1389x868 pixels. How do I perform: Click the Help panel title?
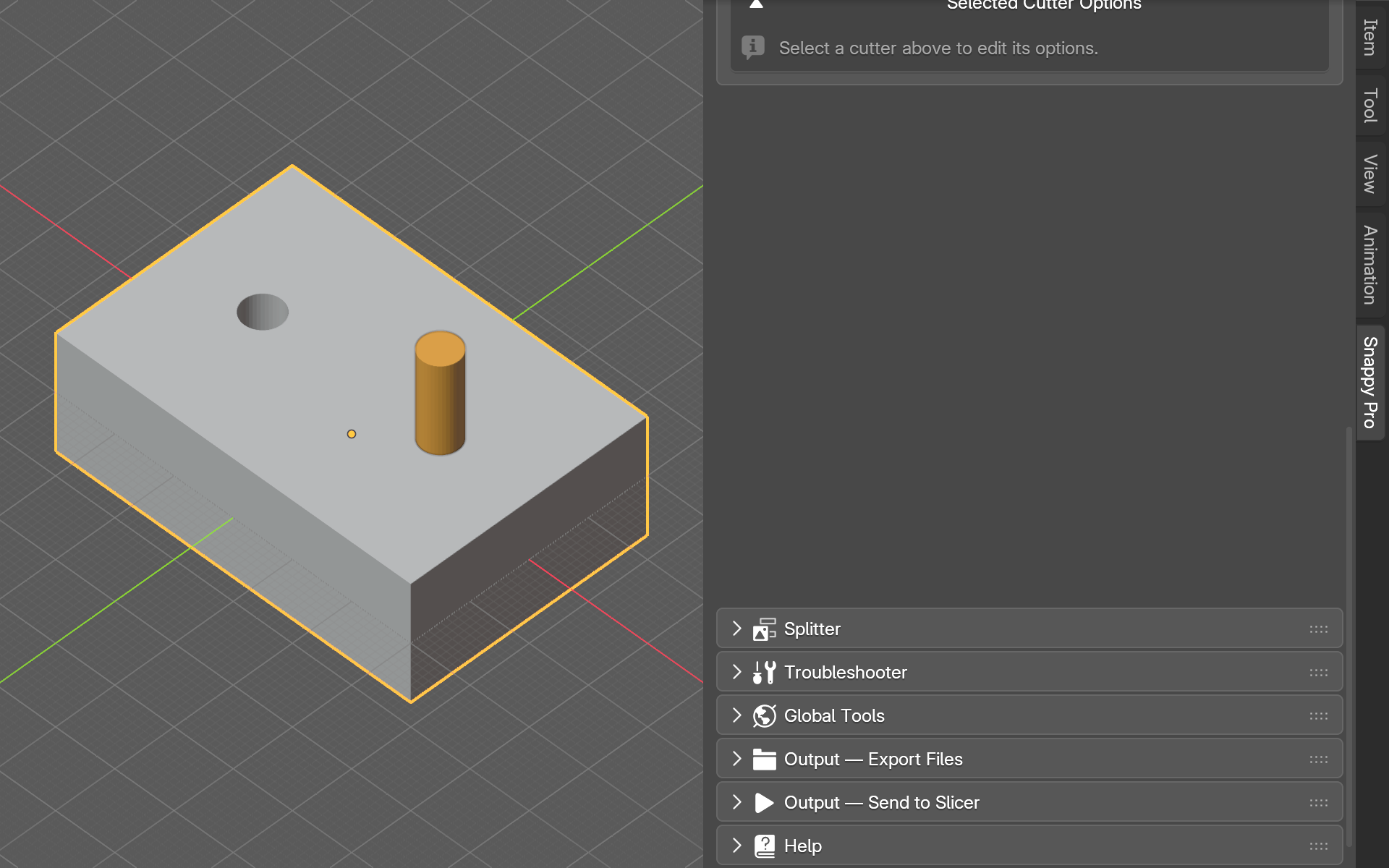(x=802, y=846)
